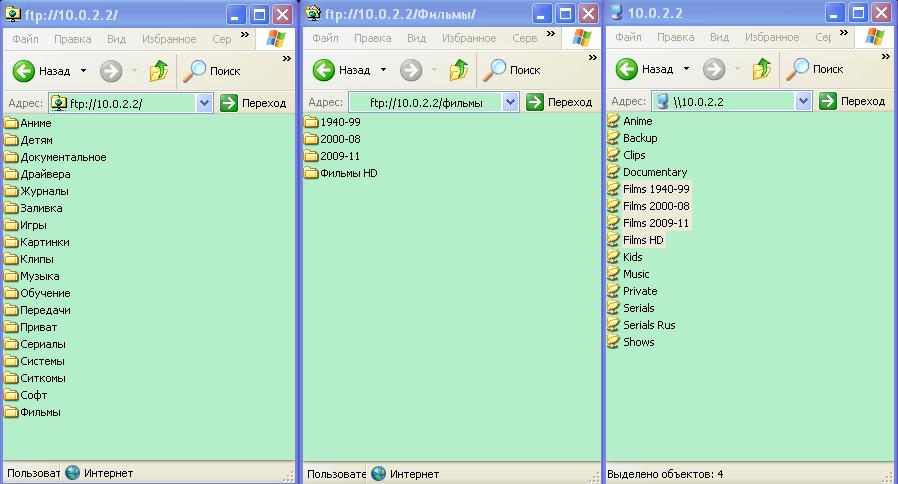Open the Фильмы folder icon
This screenshot has width=898, height=484.
[12, 412]
